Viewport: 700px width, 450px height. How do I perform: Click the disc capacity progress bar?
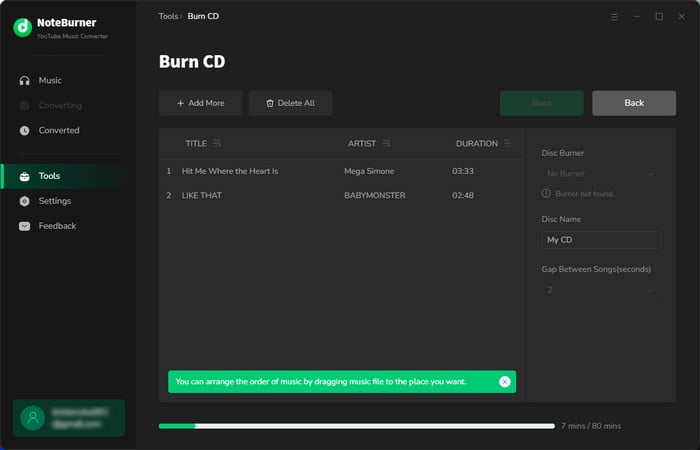tap(357, 426)
